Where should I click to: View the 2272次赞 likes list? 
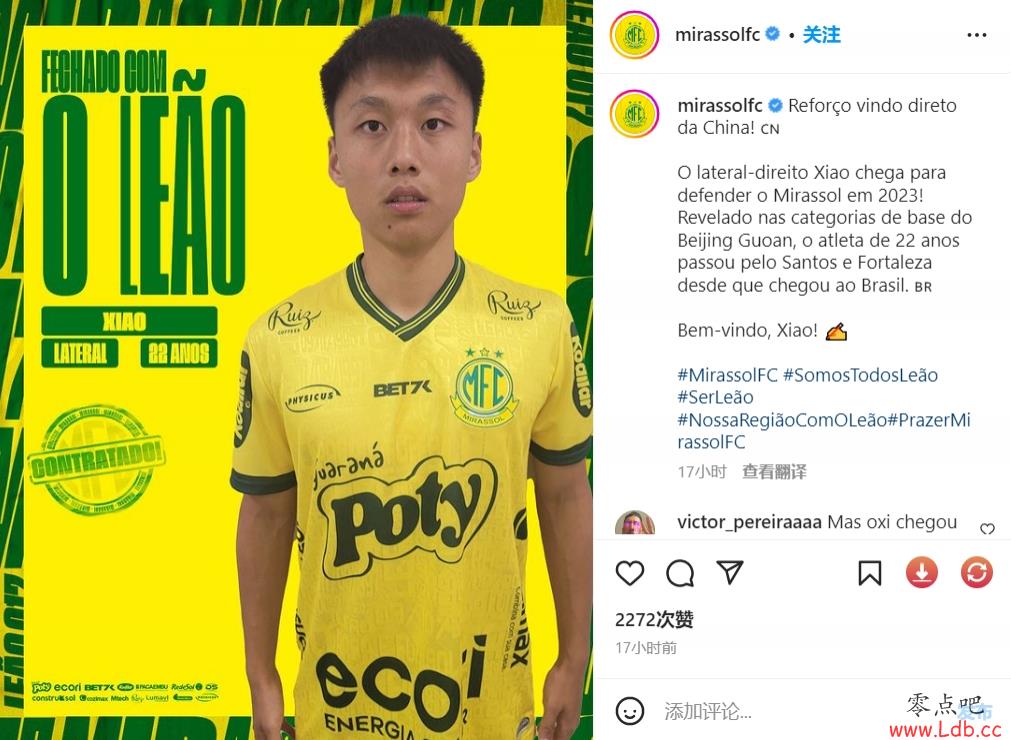pos(654,619)
